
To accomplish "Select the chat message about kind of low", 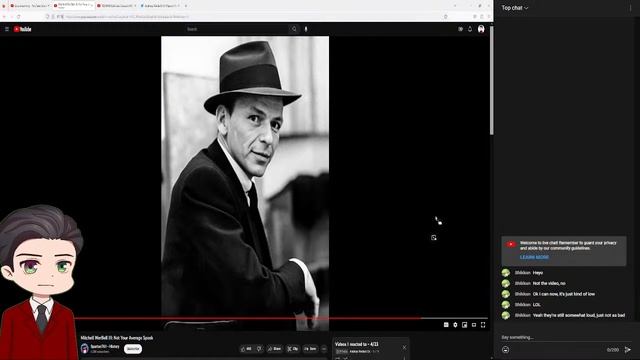I will click(x=563, y=294).
